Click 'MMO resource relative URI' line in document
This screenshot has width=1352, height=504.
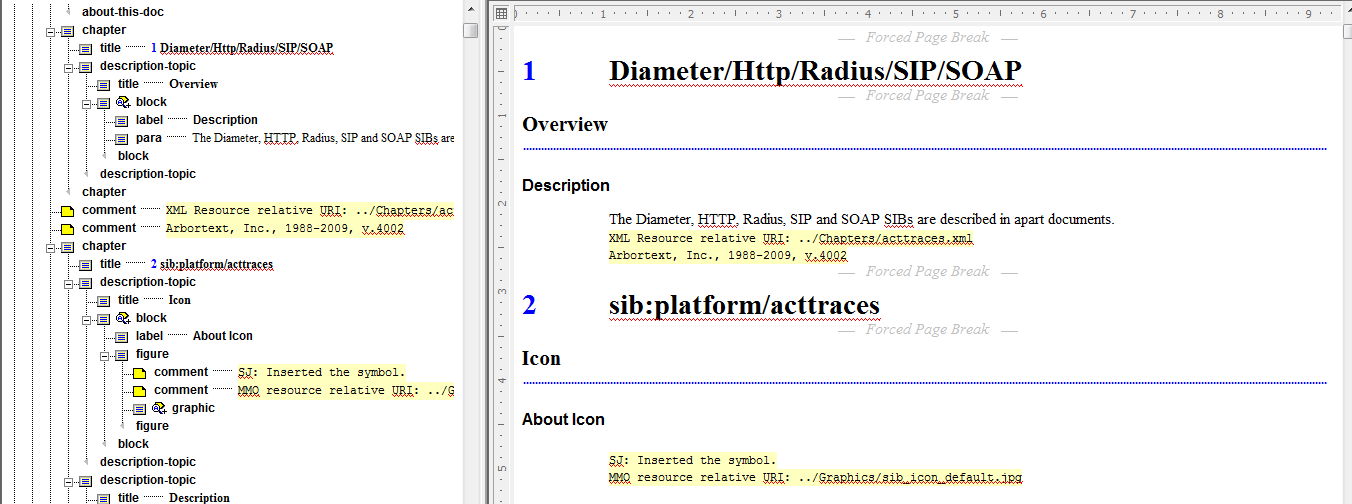(x=815, y=477)
